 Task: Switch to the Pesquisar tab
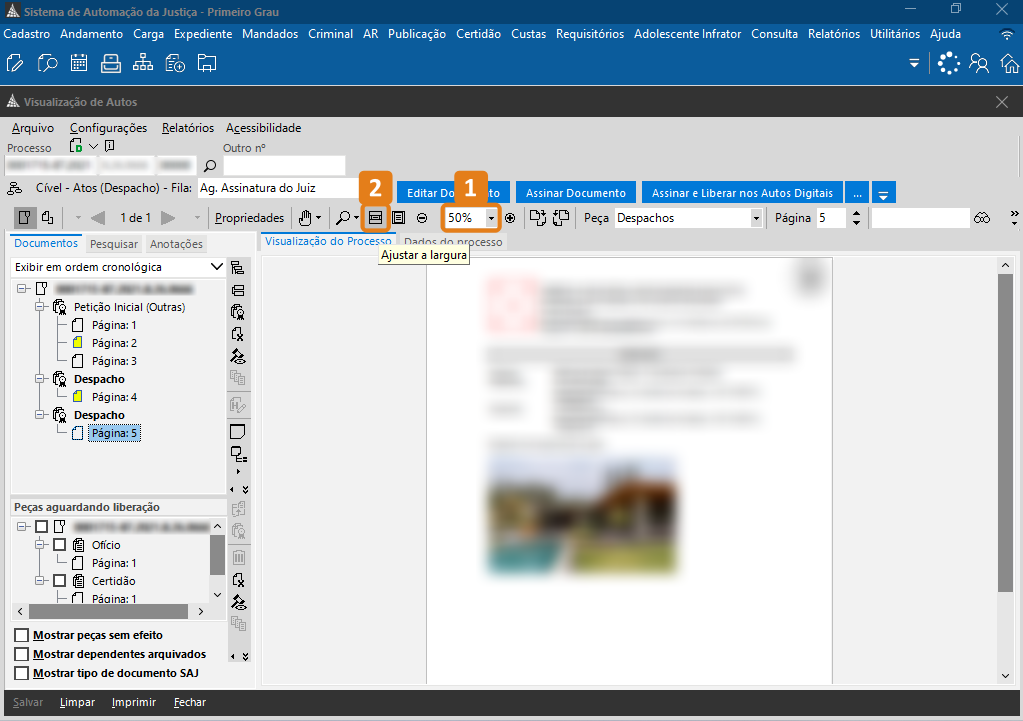(x=114, y=243)
